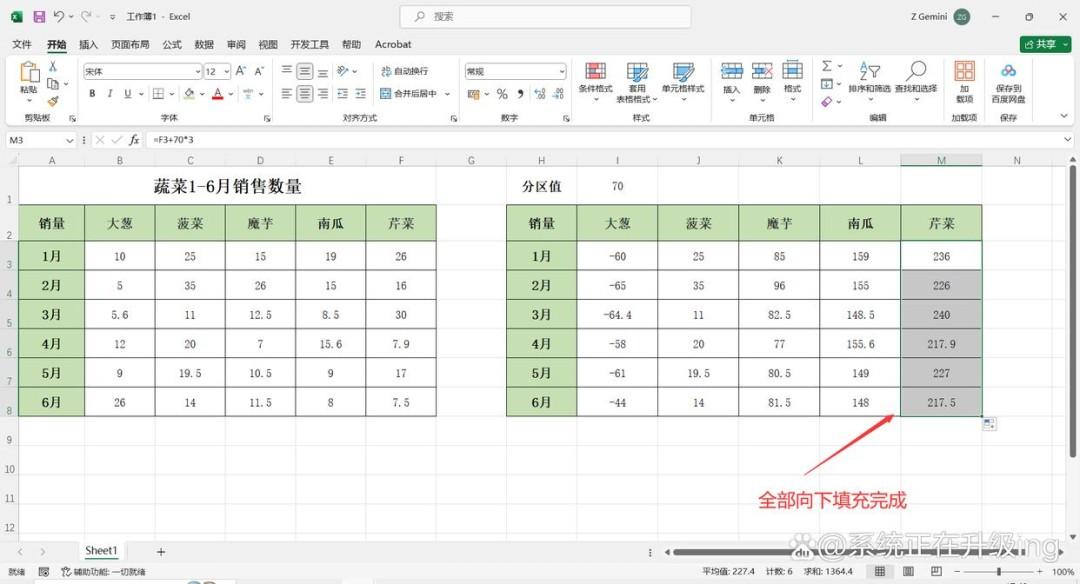This screenshot has height=584, width=1080.
Task: Click the font color A button
Action: point(218,94)
